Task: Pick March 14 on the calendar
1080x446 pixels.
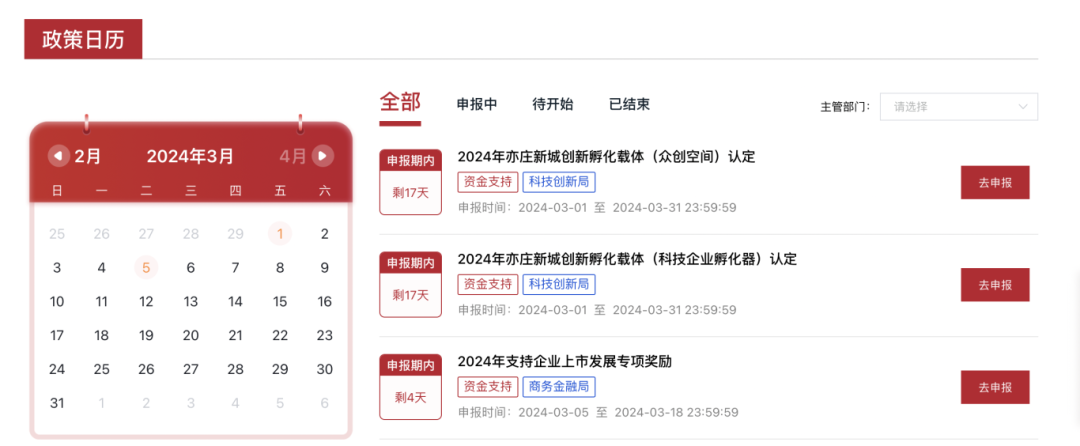Action: (x=236, y=301)
